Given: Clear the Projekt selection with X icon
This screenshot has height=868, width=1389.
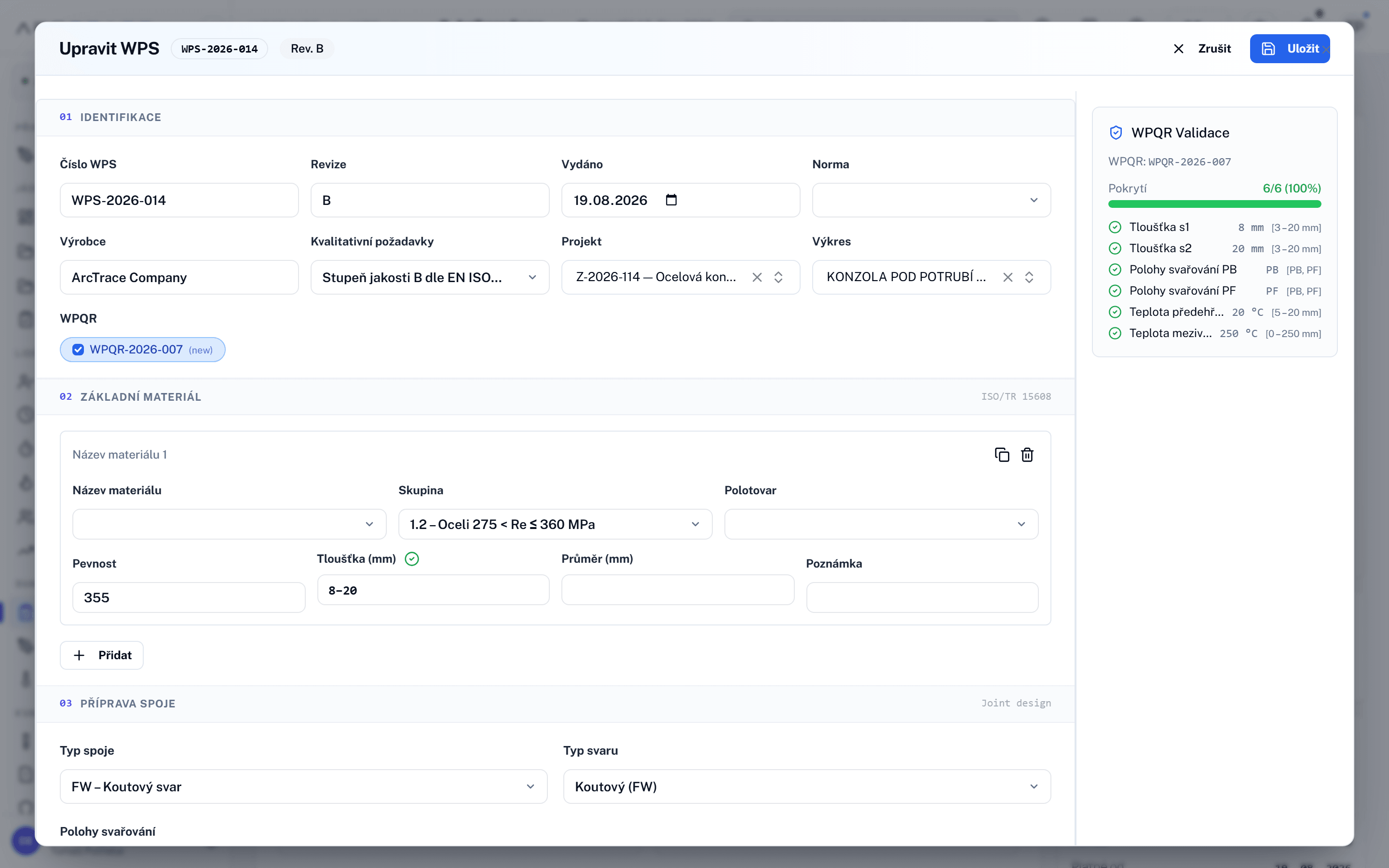Looking at the screenshot, I should pyautogui.click(x=757, y=277).
